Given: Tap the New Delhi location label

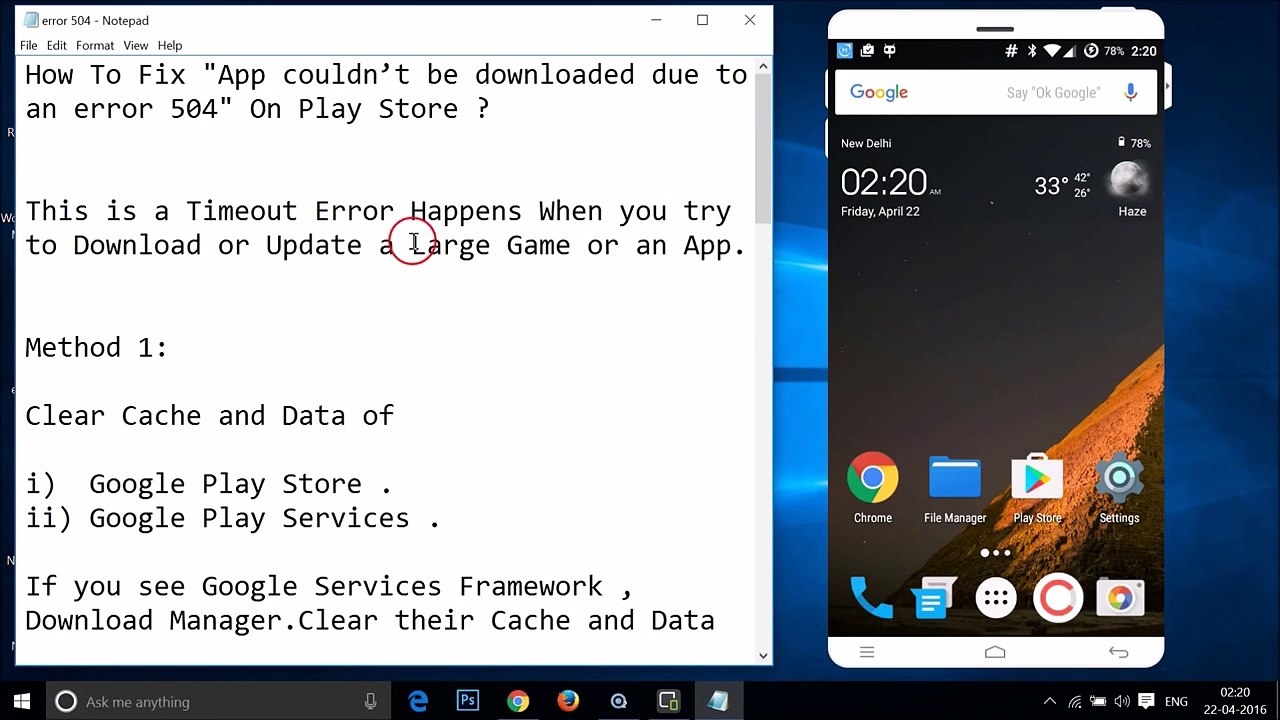Looking at the screenshot, I should tap(866, 143).
